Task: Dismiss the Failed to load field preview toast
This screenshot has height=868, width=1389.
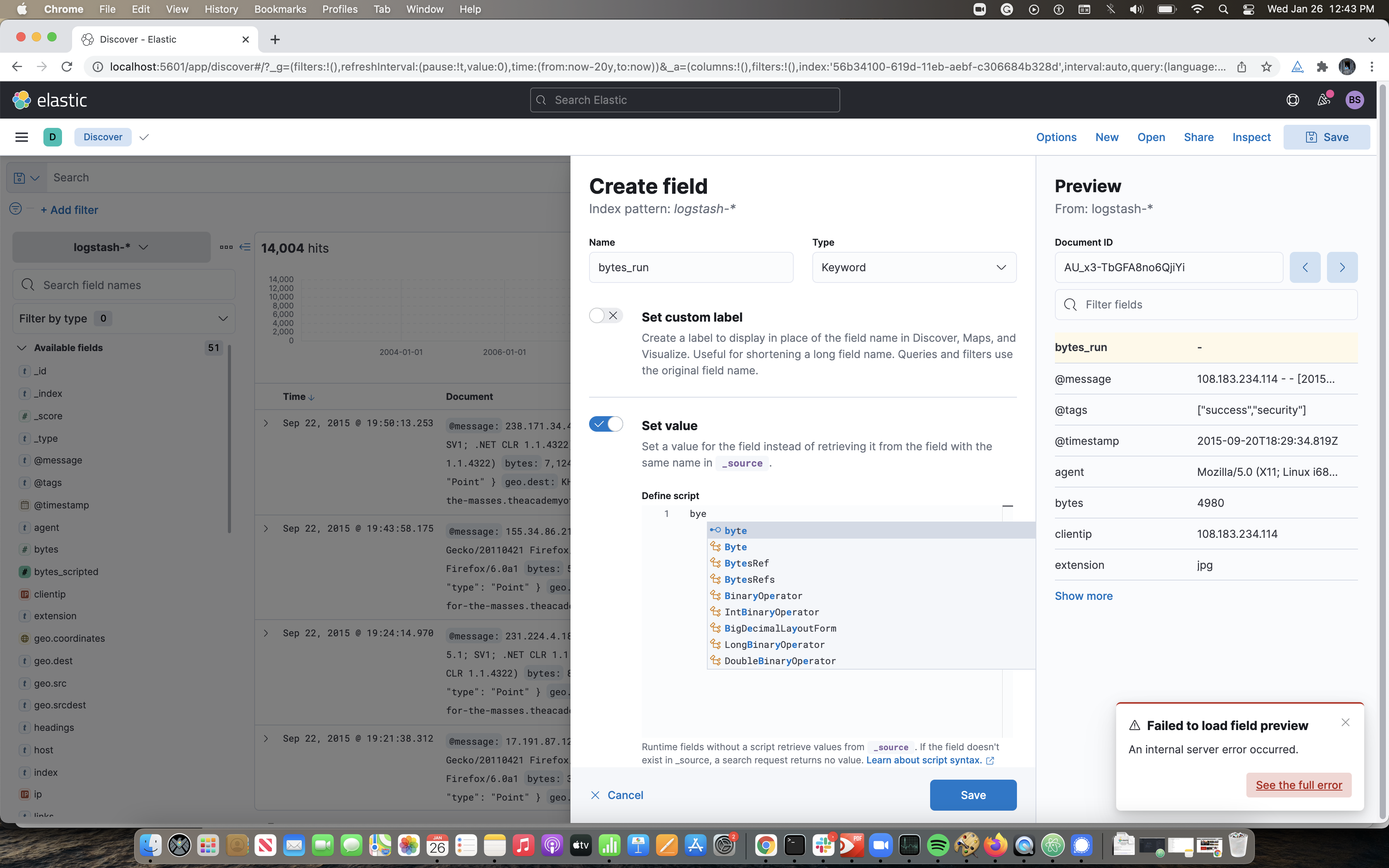Action: point(1345,723)
